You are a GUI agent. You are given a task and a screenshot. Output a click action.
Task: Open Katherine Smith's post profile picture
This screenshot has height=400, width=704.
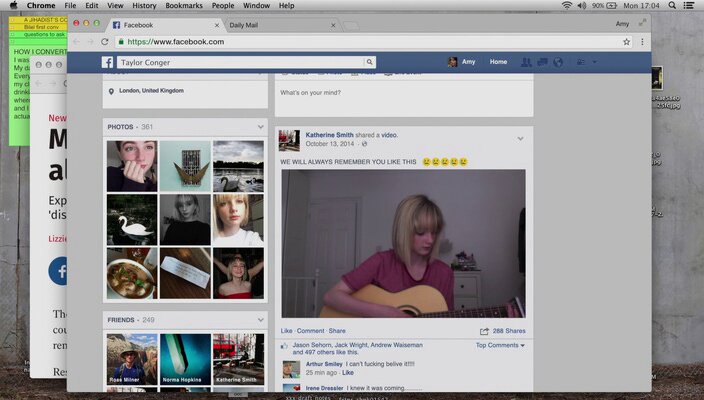coord(289,141)
